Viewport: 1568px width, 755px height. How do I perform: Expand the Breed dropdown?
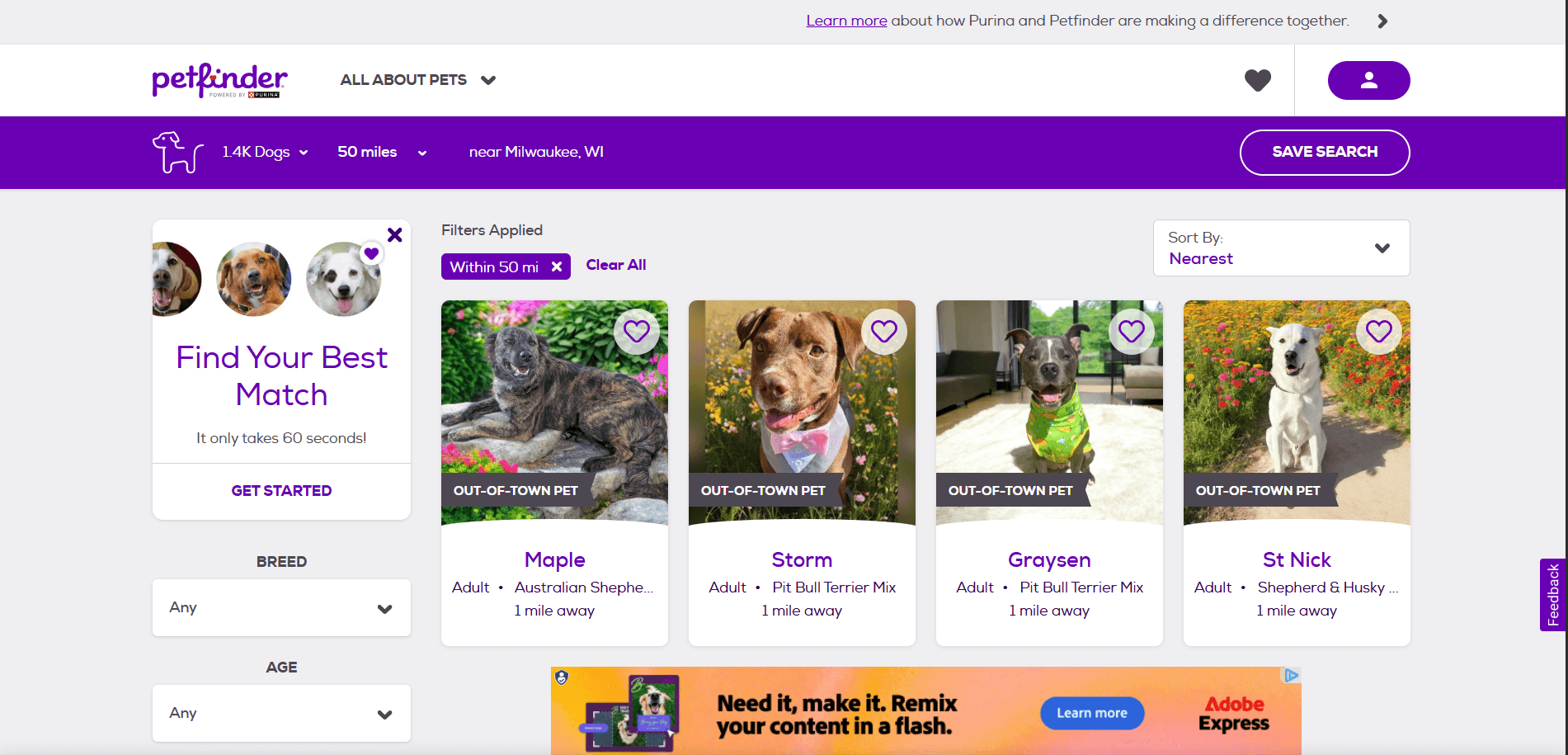pos(281,608)
